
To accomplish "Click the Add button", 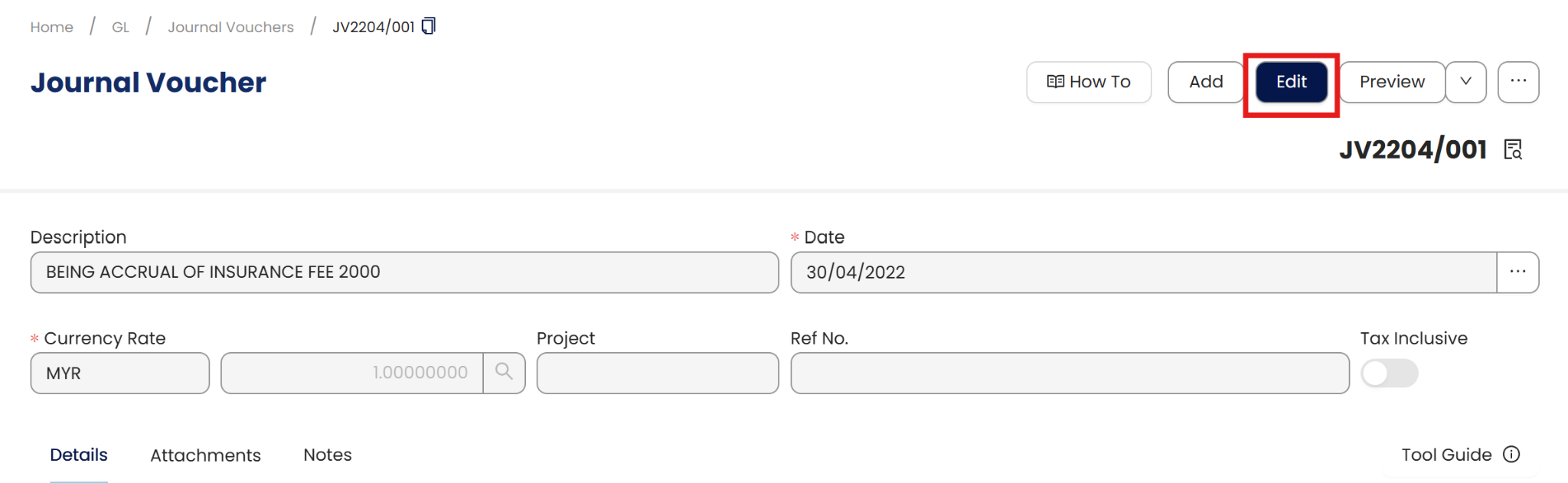I will (x=1206, y=82).
